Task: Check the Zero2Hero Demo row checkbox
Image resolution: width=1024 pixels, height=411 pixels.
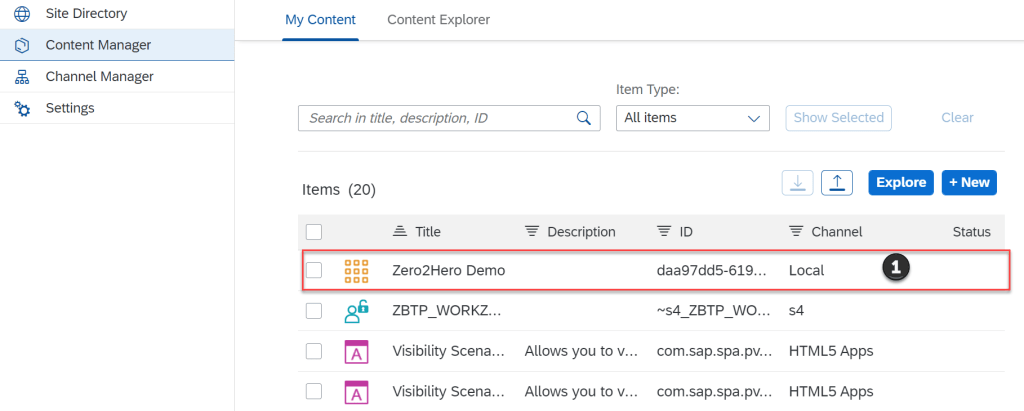Action: point(314,270)
